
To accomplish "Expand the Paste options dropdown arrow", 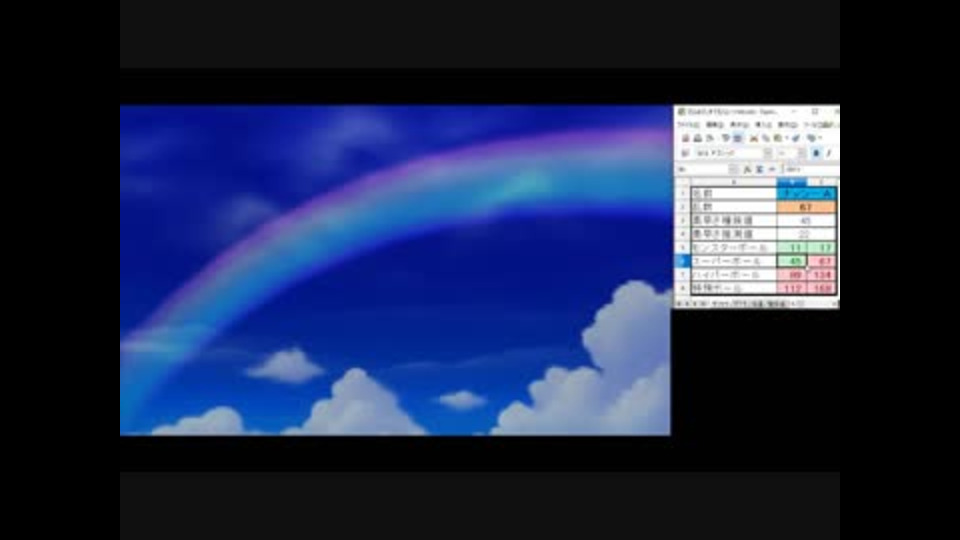I will tap(786, 138).
